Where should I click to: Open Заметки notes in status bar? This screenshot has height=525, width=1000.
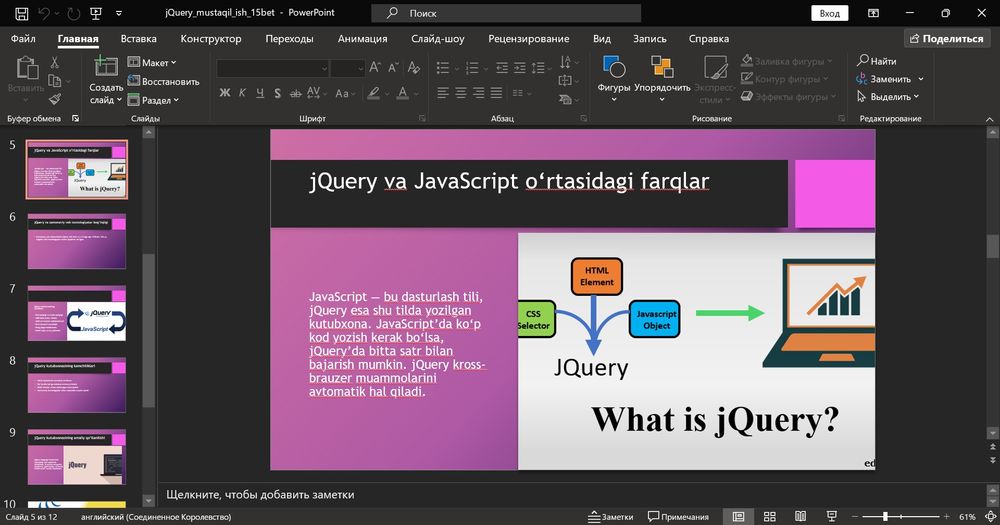tap(610, 517)
